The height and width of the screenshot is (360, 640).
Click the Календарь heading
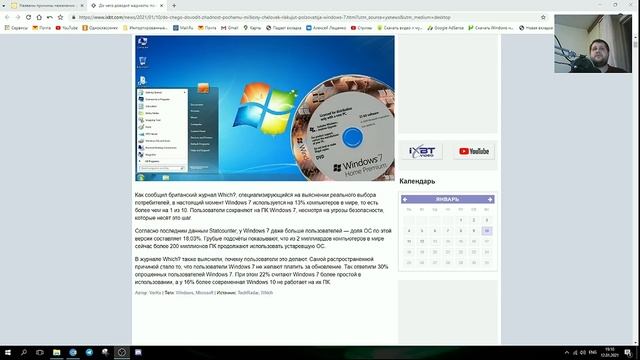coord(417,181)
